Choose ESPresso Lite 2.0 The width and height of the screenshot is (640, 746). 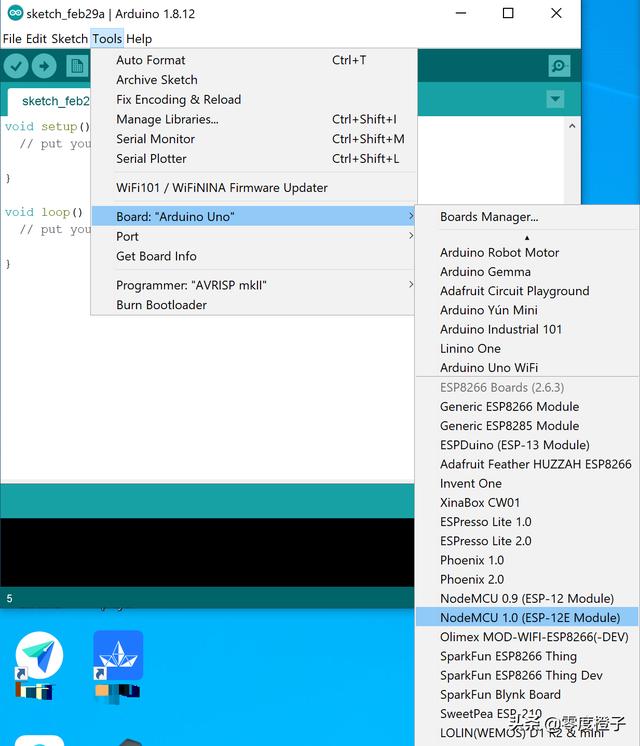click(527, 540)
